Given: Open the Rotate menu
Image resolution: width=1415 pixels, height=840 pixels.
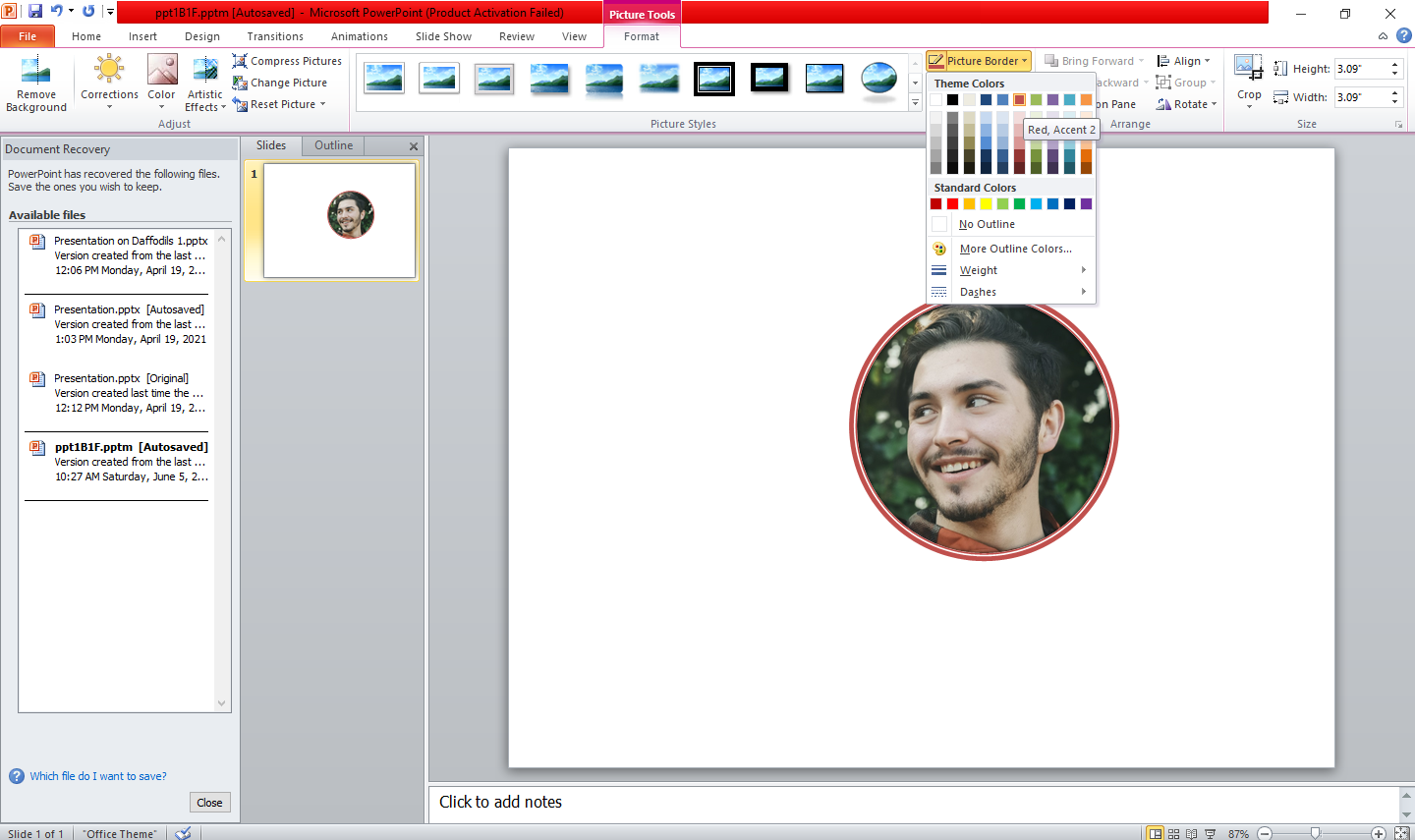Looking at the screenshot, I should tap(1186, 104).
